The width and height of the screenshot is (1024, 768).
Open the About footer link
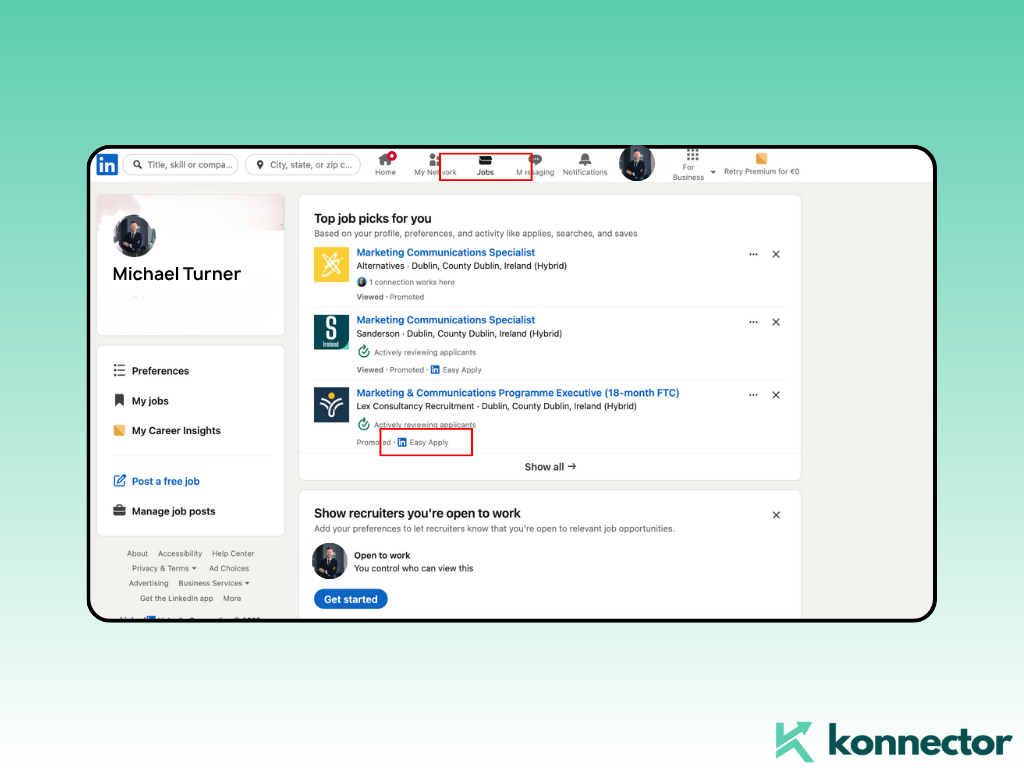[x=137, y=553]
